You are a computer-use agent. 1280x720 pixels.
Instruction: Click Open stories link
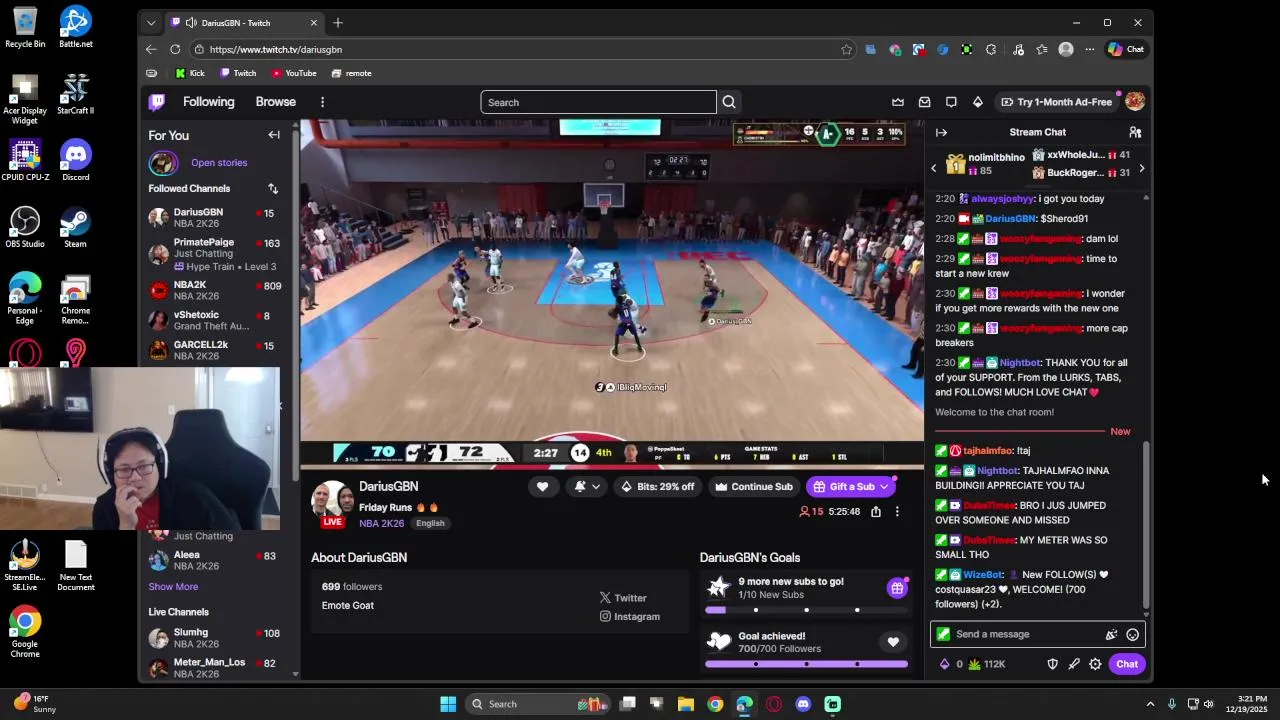[x=219, y=163]
